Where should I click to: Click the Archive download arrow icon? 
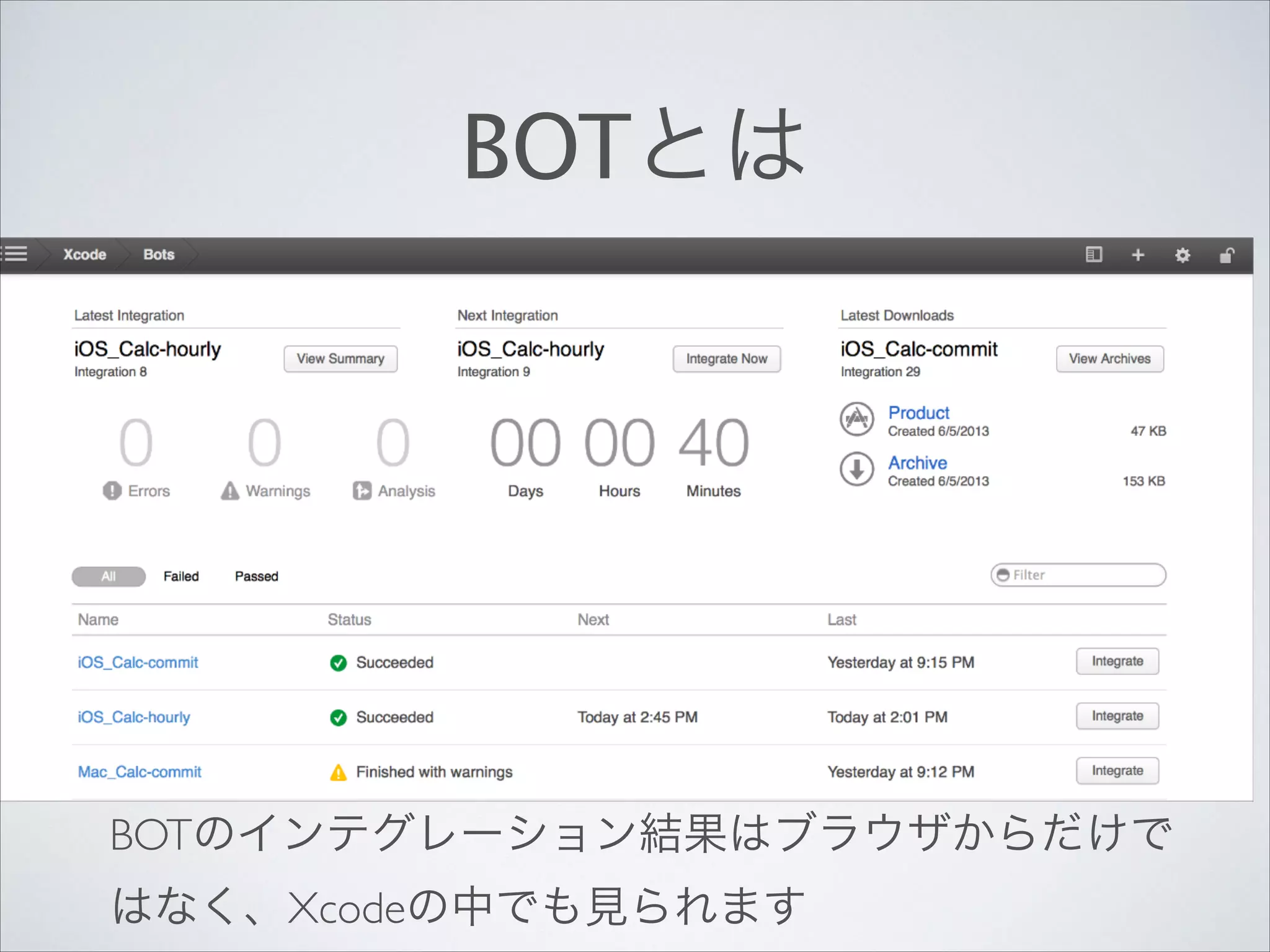pos(857,469)
